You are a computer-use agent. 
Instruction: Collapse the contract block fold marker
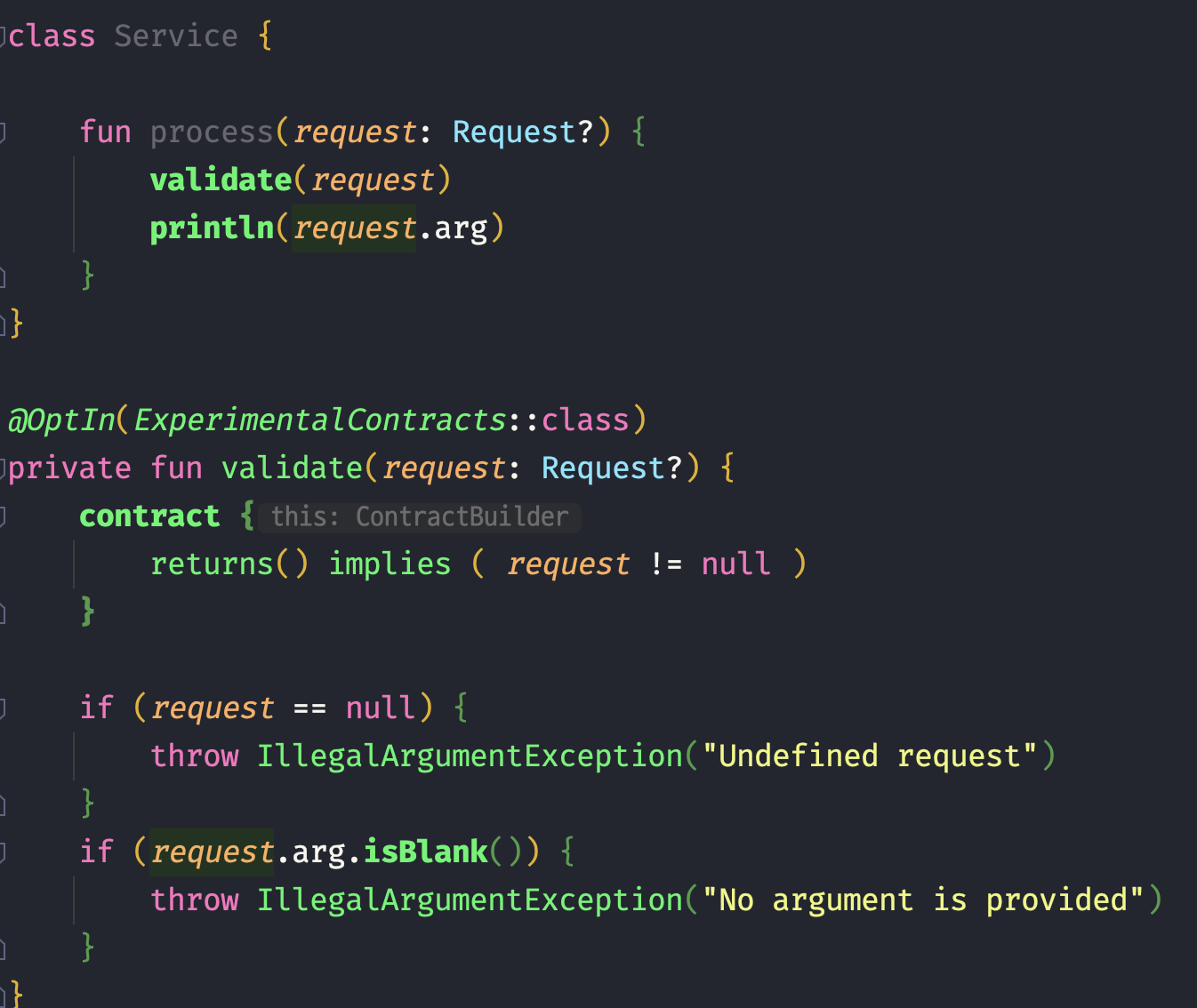click(4, 516)
